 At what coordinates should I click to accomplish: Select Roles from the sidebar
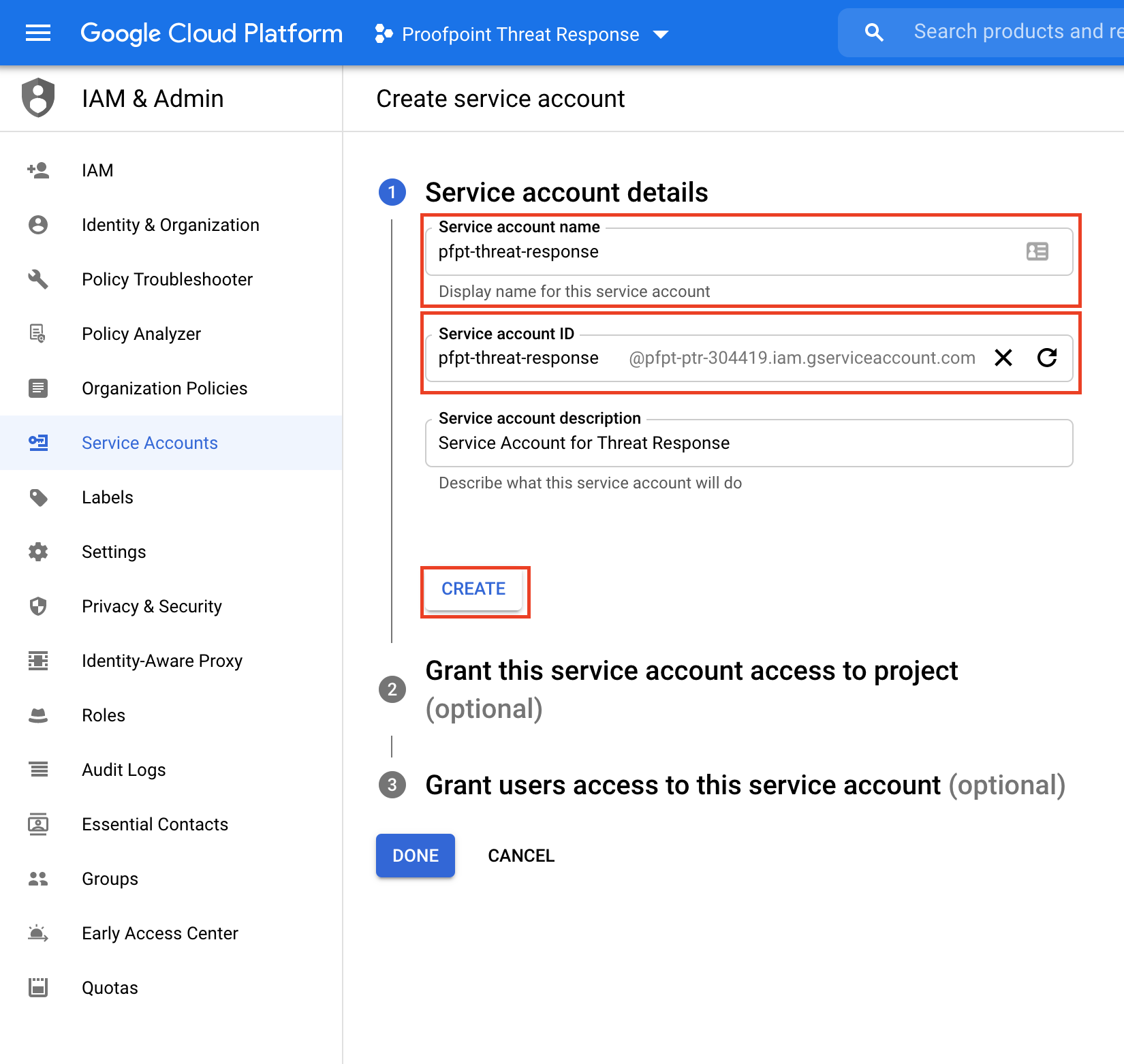point(104,715)
